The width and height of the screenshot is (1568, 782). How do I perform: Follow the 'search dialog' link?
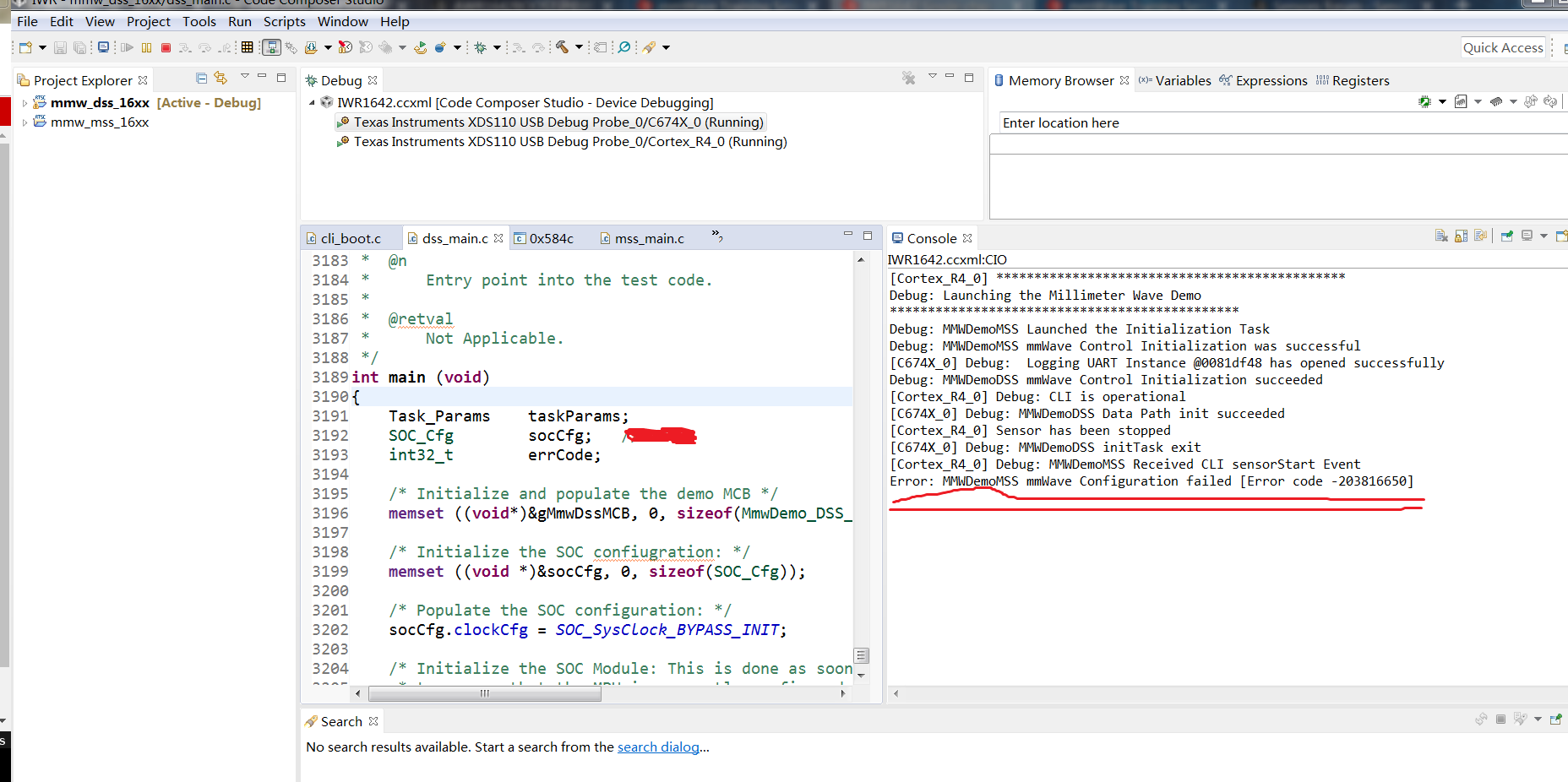658,747
